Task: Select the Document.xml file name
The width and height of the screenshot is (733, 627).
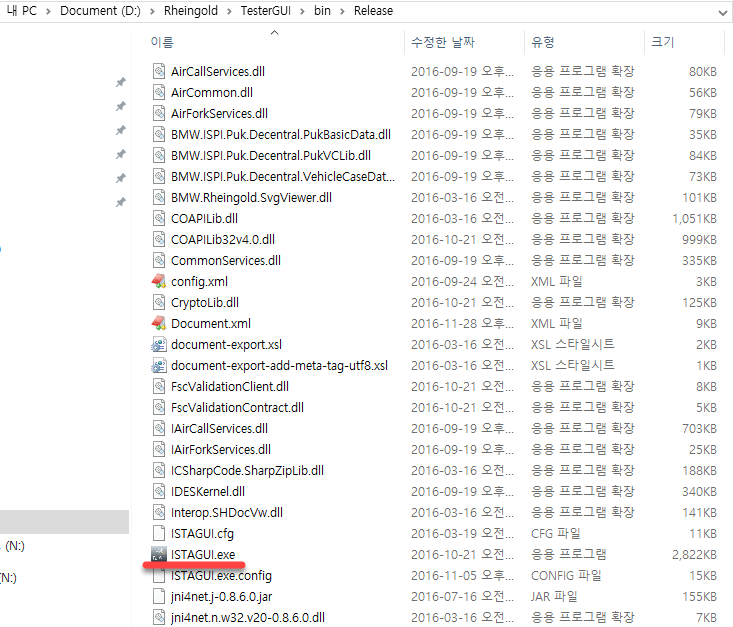Action: pyautogui.click(x=211, y=324)
